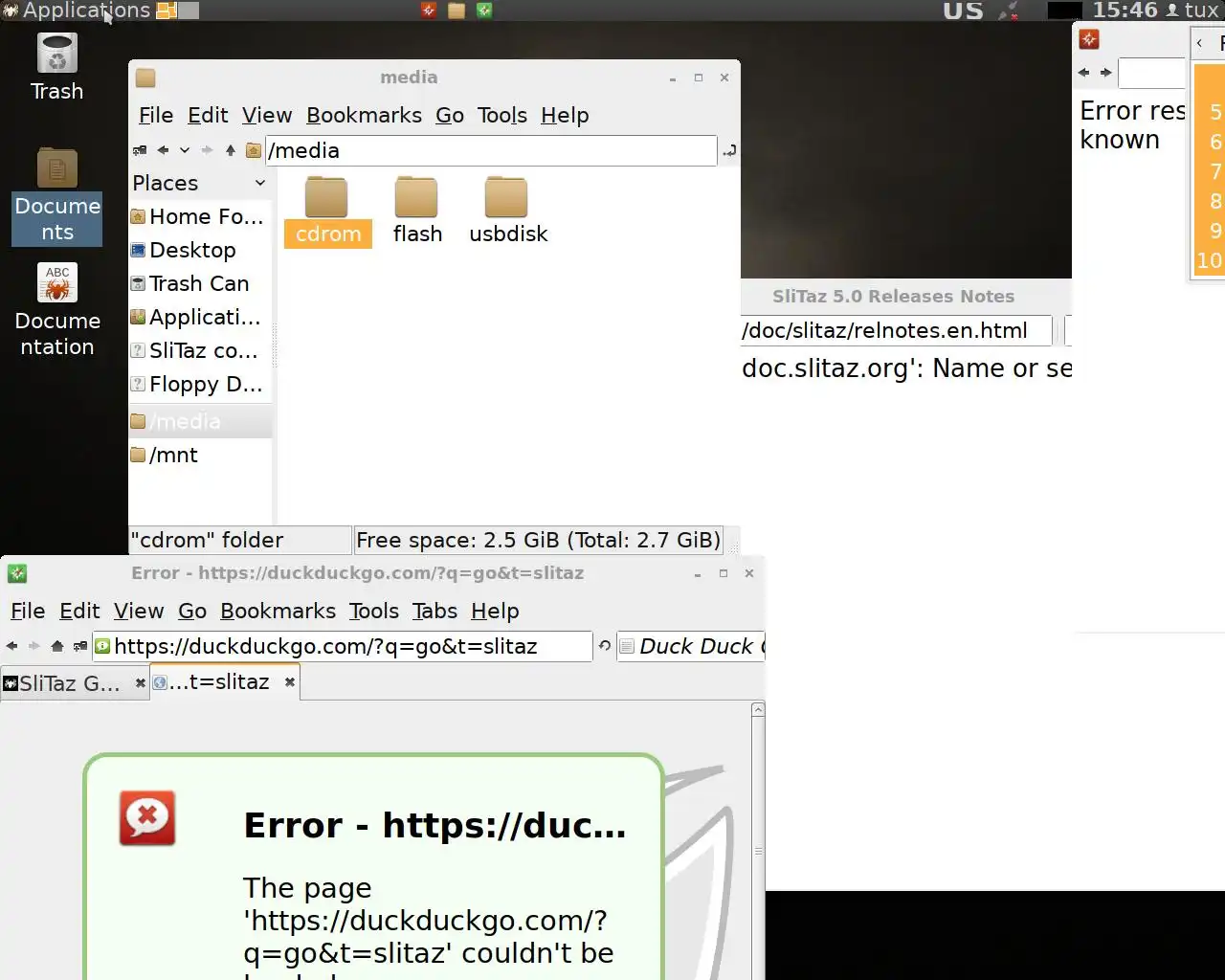Click home button in DuckDuckGo browser toolbar
The width and height of the screenshot is (1225, 980).
[x=57, y=646]
